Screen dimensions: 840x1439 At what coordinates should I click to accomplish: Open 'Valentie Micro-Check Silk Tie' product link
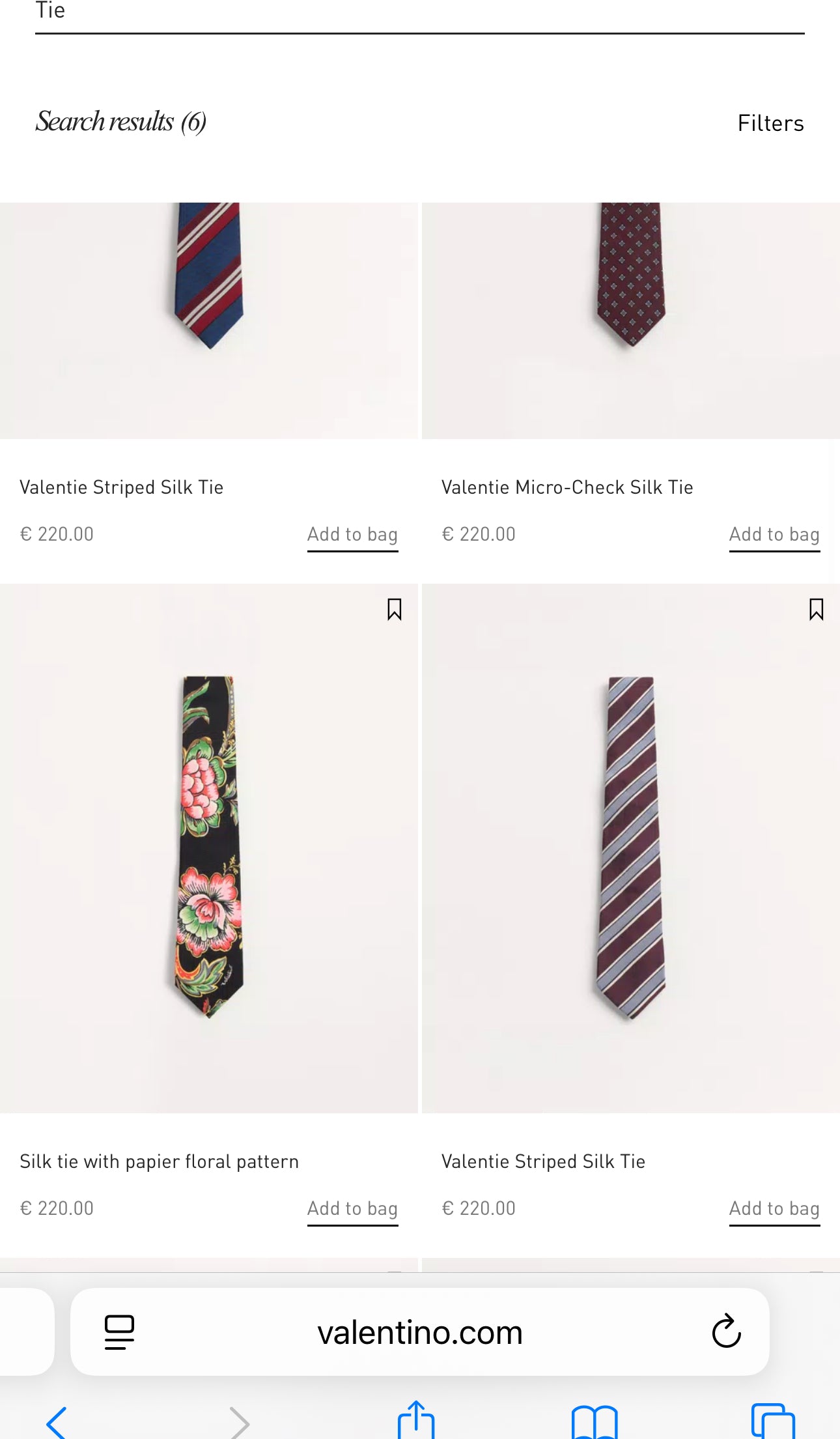click(x=567, y=487)
